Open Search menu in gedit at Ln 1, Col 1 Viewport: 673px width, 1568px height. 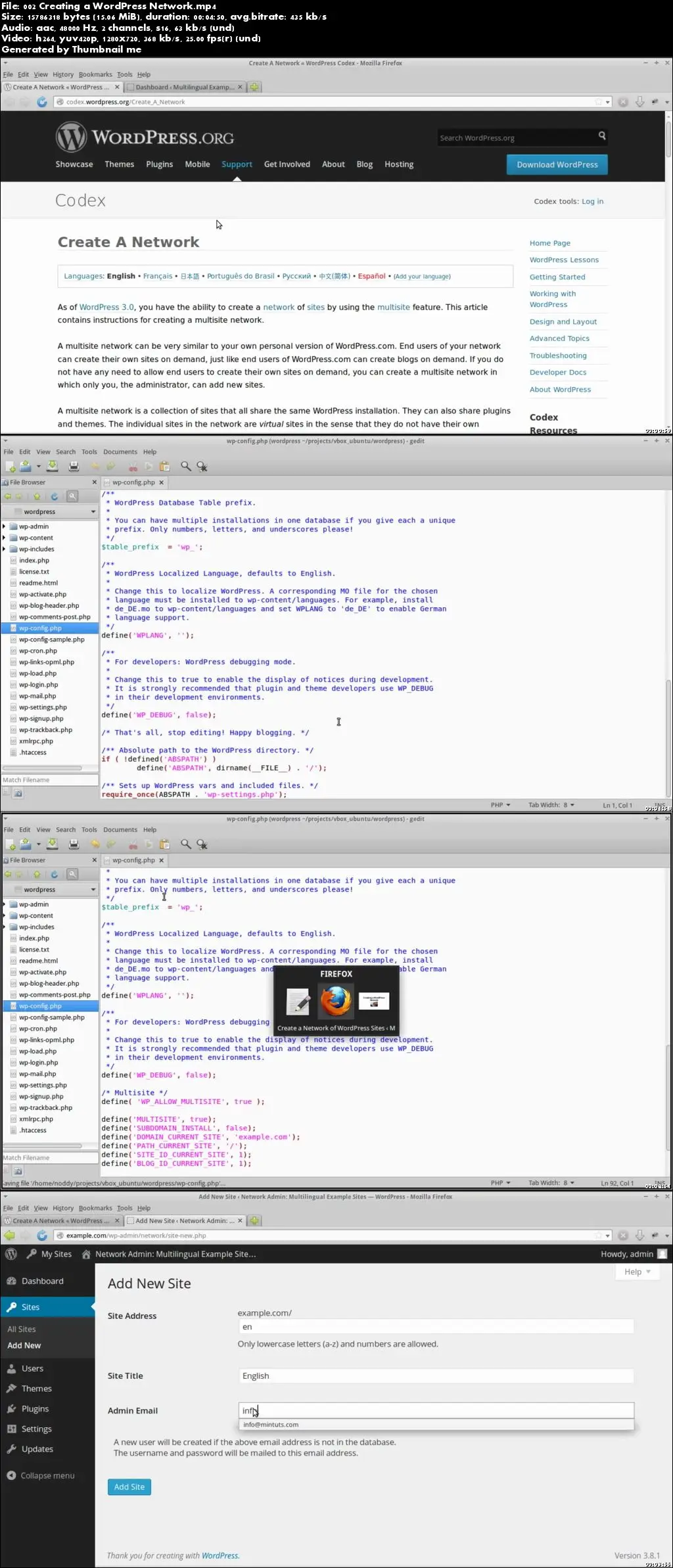(66, 452)
